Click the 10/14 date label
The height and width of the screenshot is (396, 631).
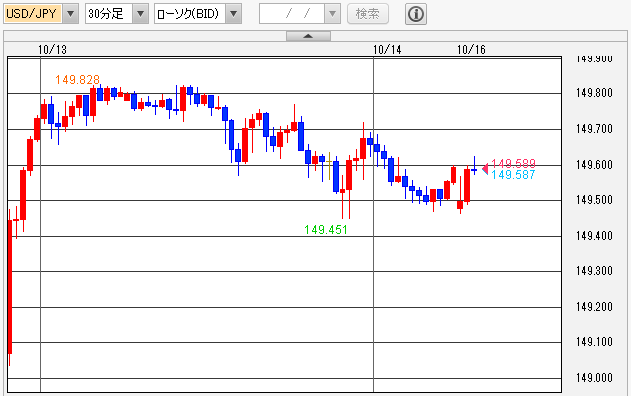point(387,50)
